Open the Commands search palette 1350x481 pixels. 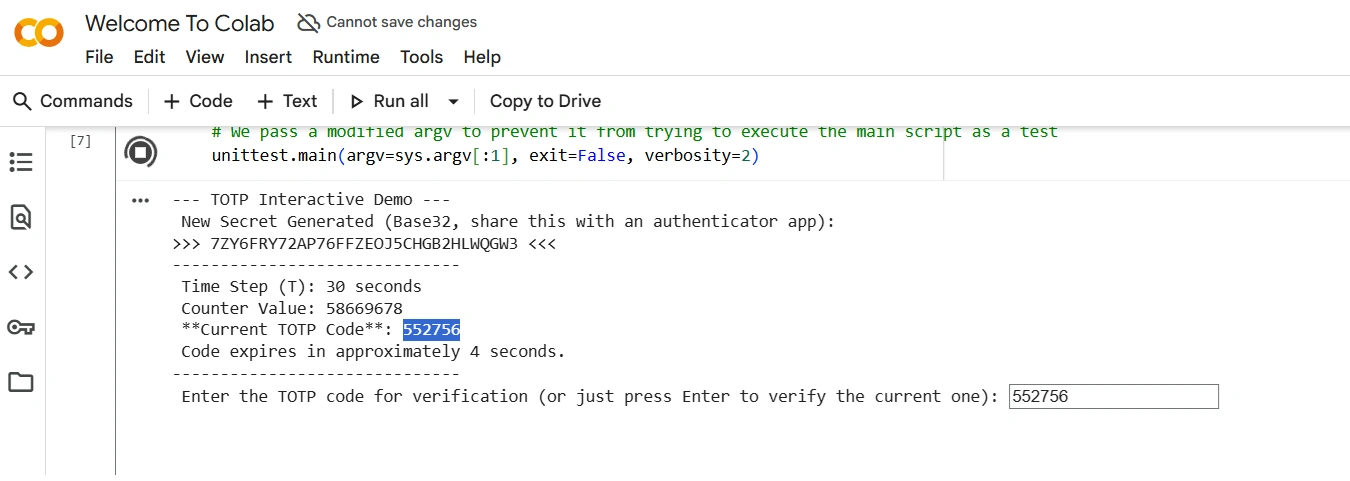(72, 101)
